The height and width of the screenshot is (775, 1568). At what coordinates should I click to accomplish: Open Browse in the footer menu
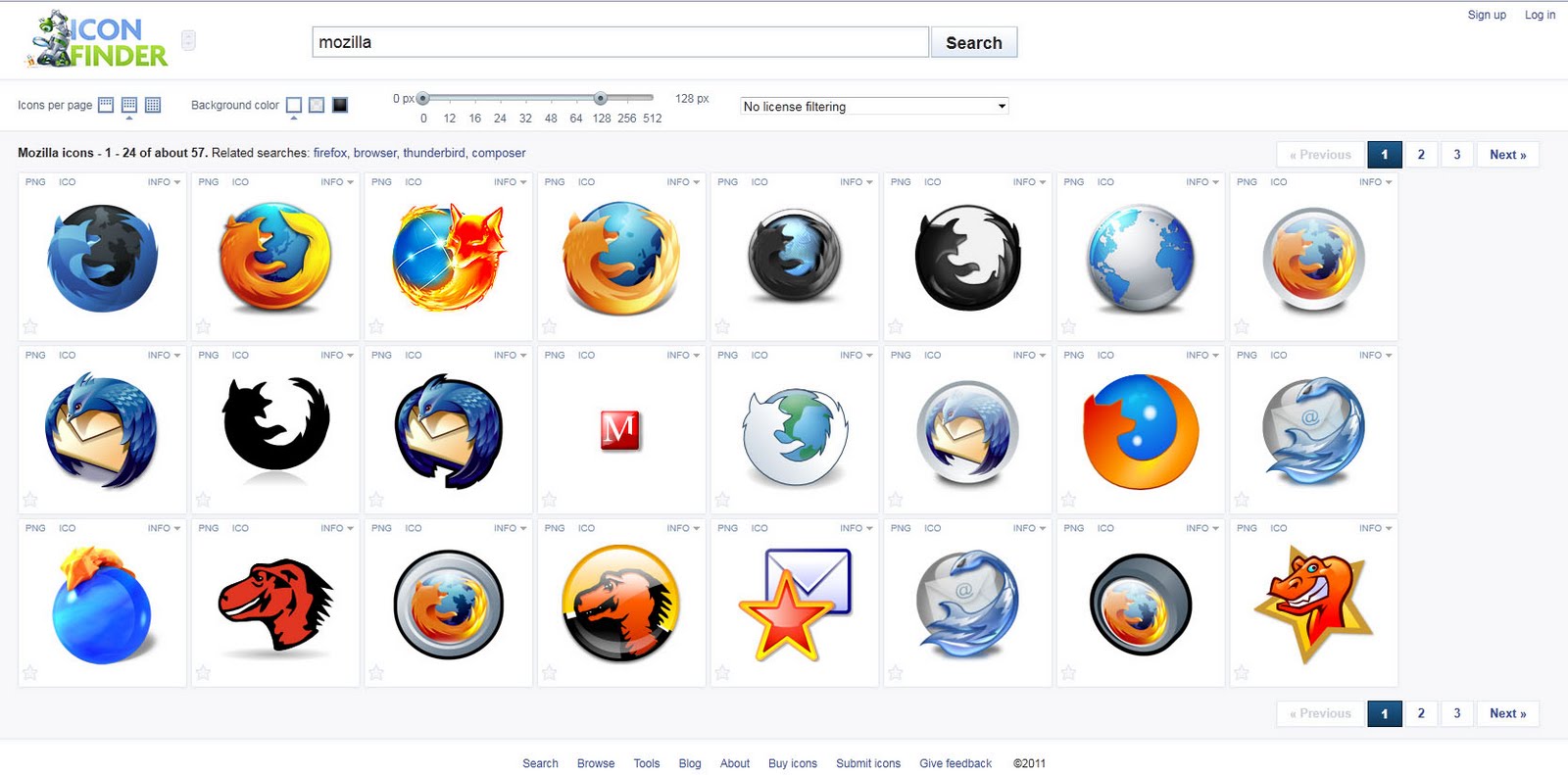coord(596,763)
